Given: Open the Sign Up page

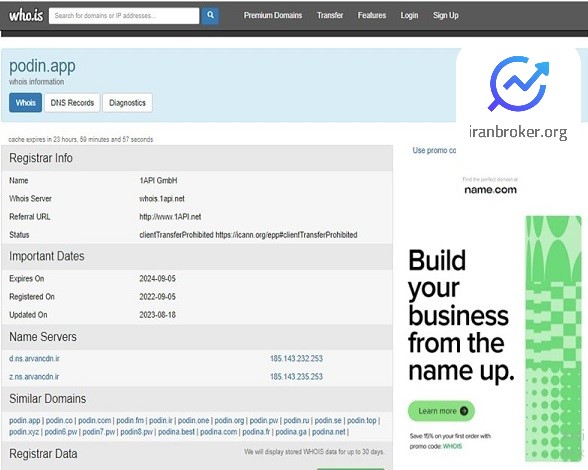Looking at the screenshot, I should tap(446, 15).
